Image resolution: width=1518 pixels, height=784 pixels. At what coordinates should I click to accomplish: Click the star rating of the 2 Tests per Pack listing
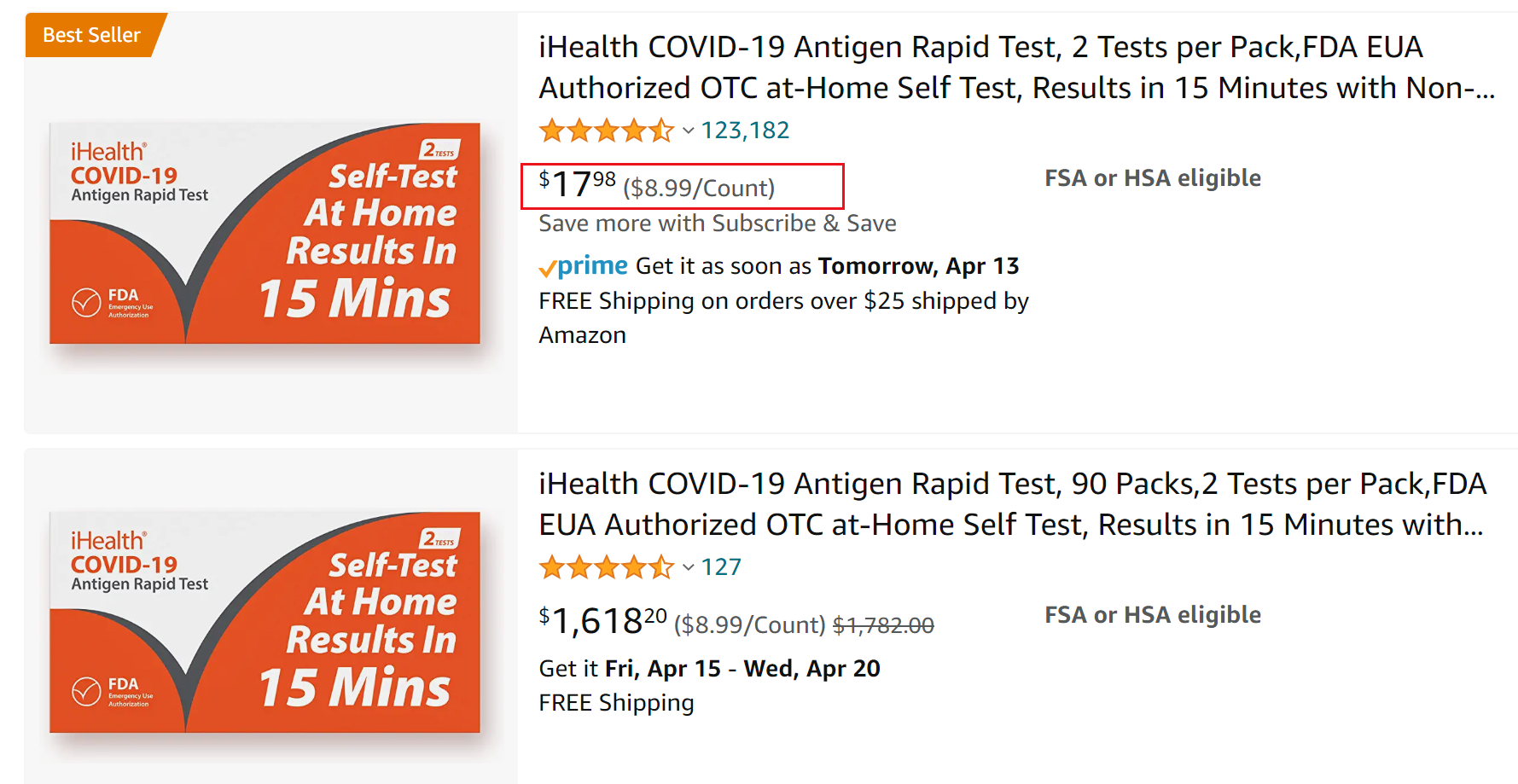pos(606,131)
